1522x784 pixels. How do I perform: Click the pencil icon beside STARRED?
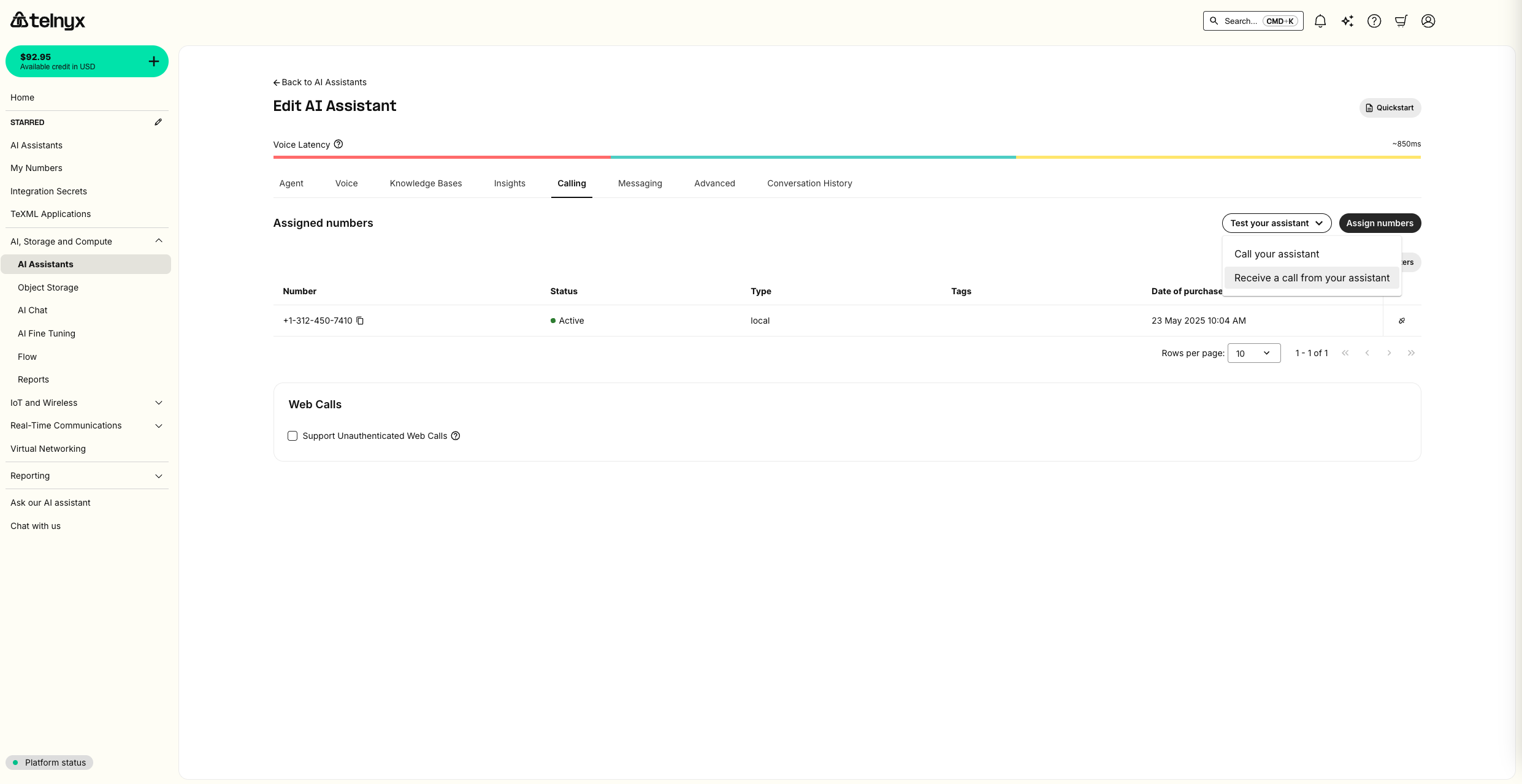158,122
